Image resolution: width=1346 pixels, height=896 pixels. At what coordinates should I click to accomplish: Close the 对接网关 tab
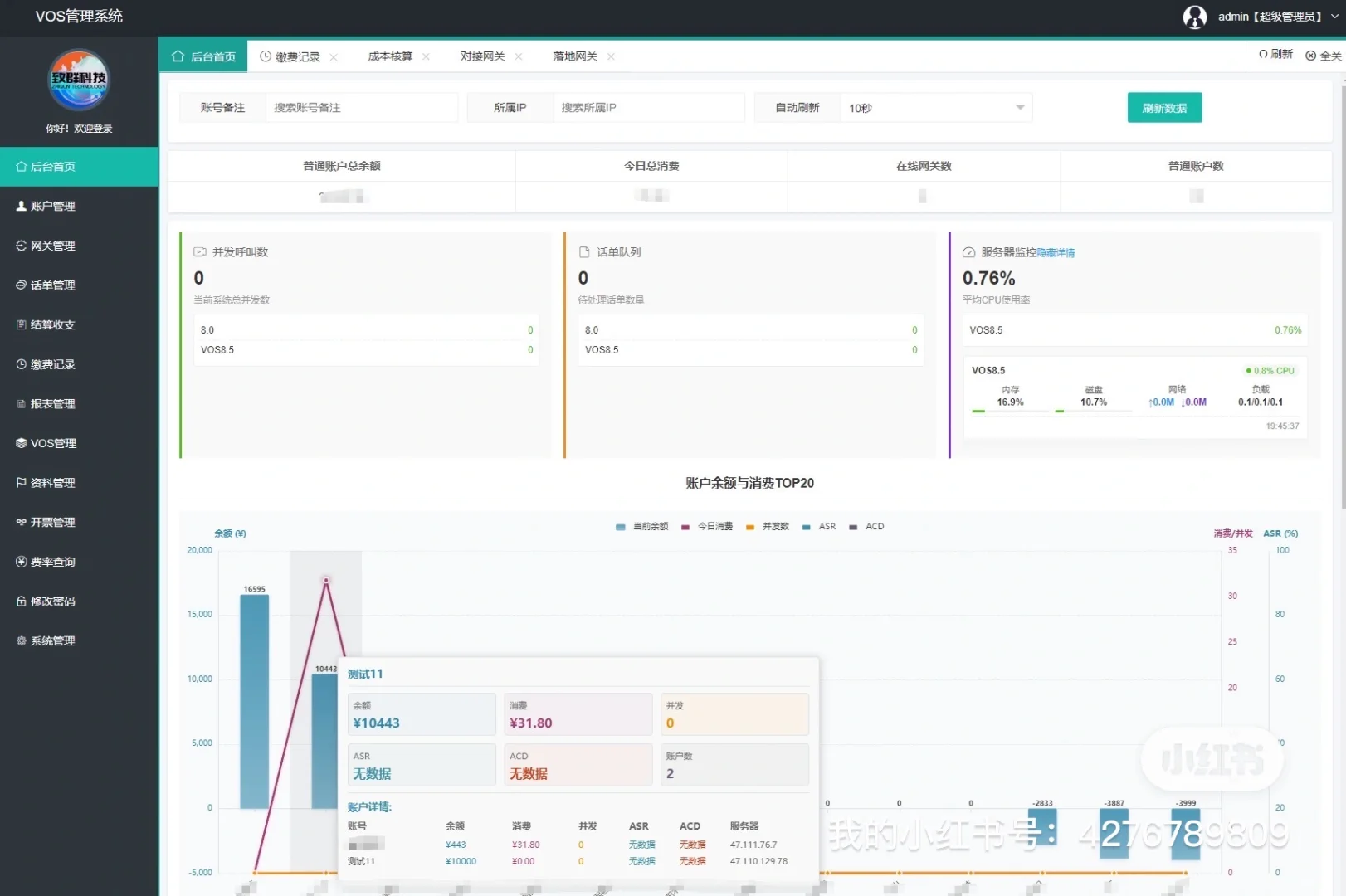click(519, 57)
